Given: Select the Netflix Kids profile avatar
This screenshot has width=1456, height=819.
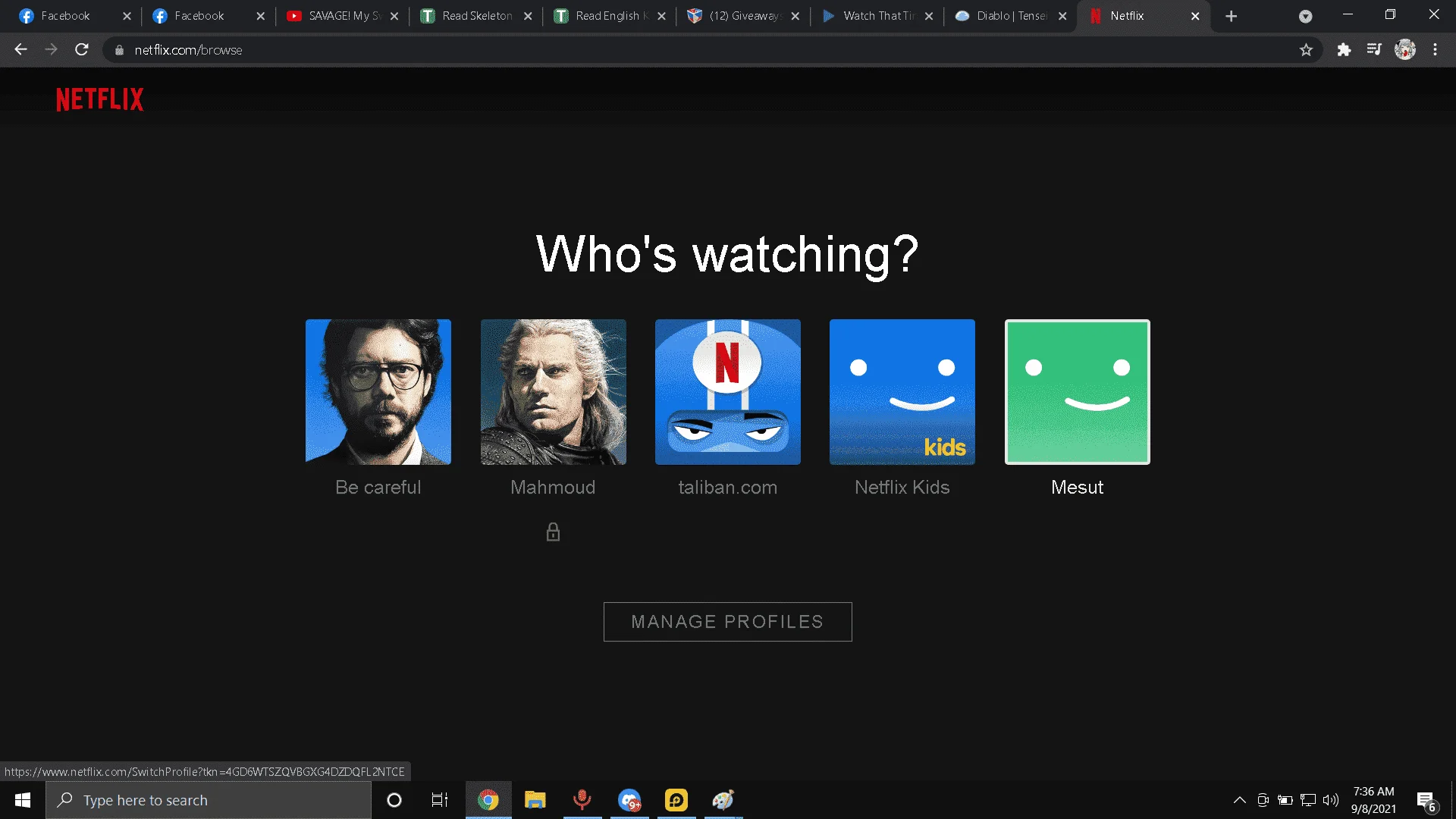Looking at the screenshot, I should point(902,392).
